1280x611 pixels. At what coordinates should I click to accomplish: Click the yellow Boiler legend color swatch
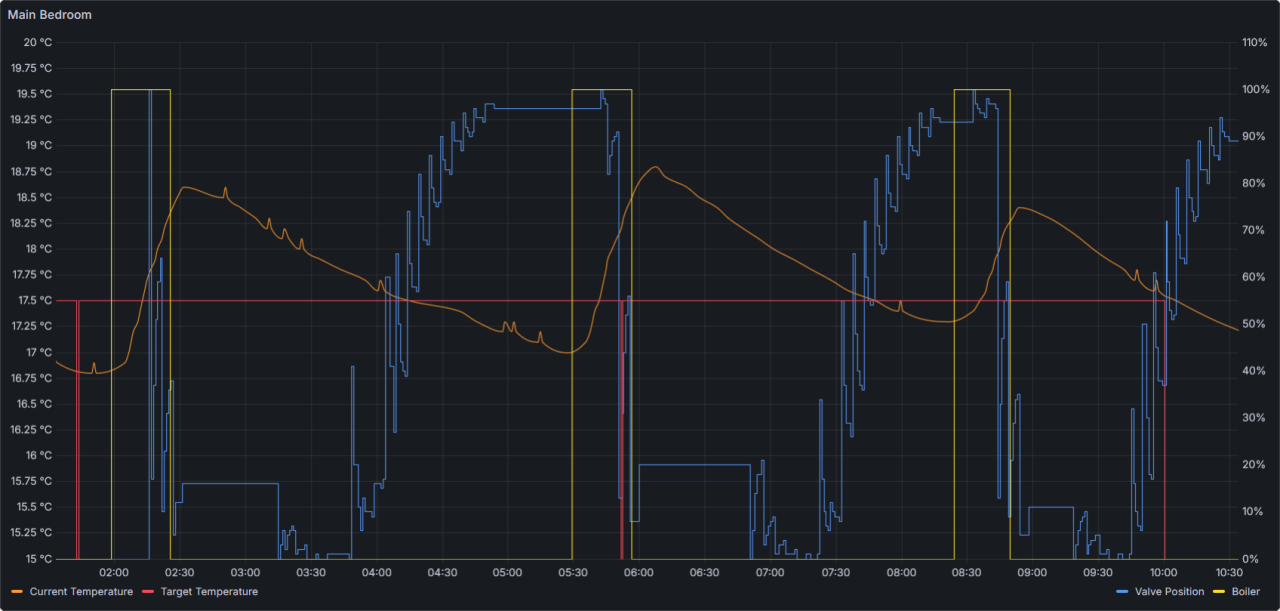pos(1218,592)
